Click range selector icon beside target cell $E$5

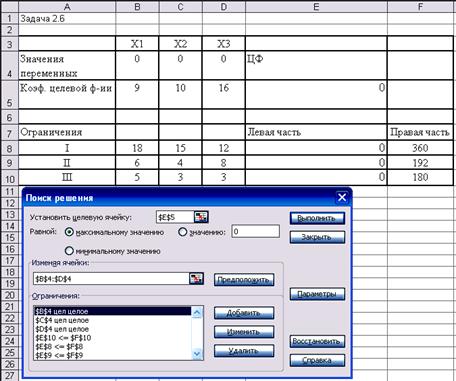click(x=201, y=217)
